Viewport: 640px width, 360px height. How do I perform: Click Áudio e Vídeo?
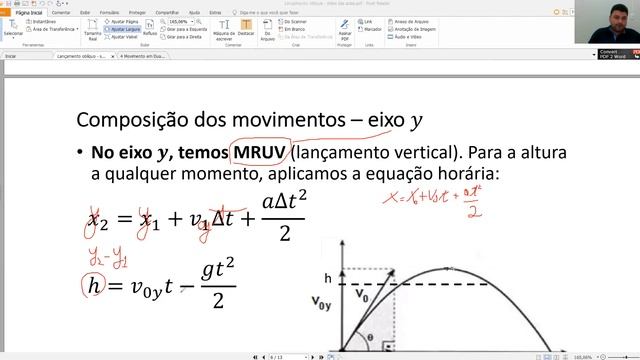[404, 37]
